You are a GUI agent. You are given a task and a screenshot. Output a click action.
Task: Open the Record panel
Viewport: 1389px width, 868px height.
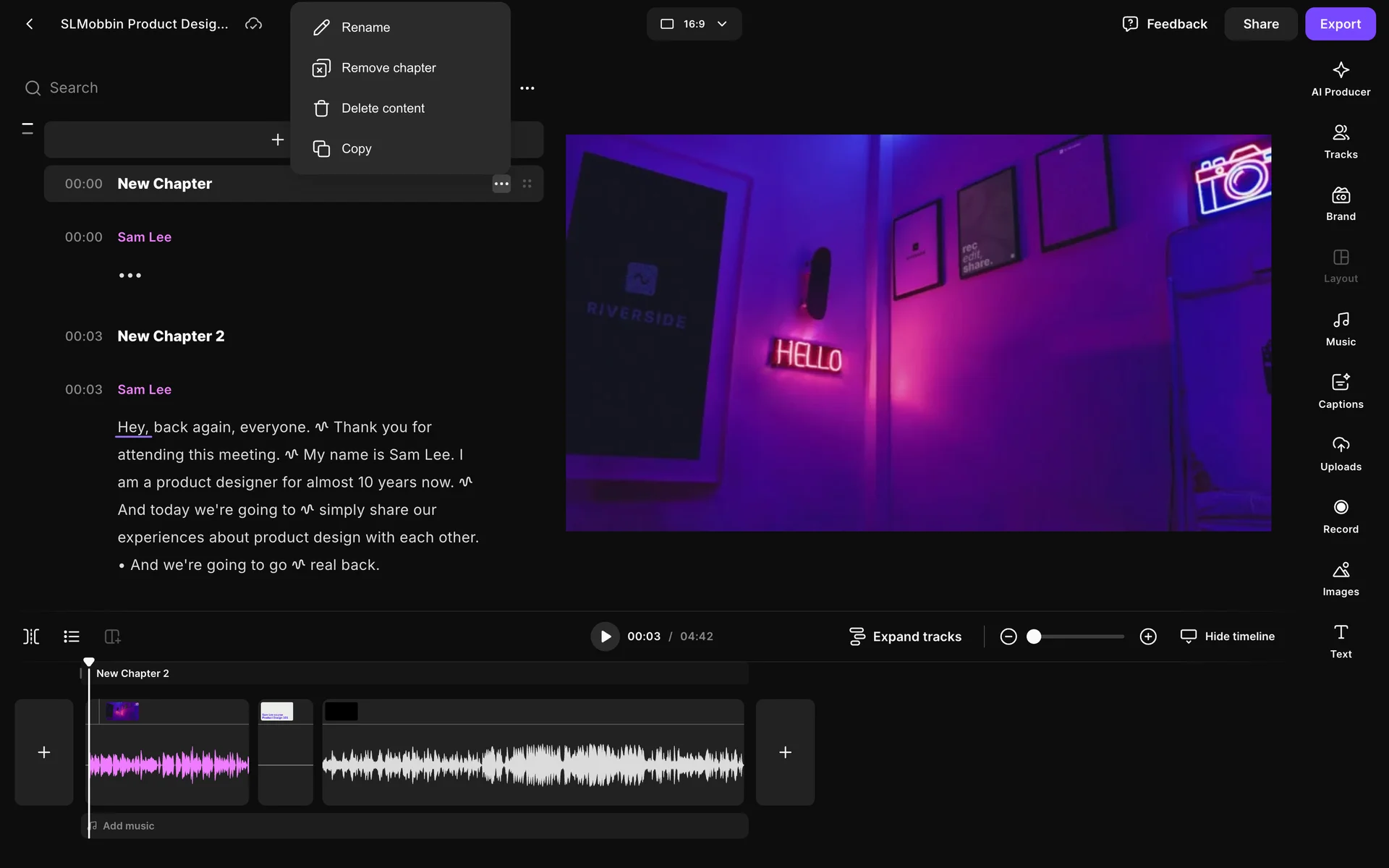[1340, 516]
